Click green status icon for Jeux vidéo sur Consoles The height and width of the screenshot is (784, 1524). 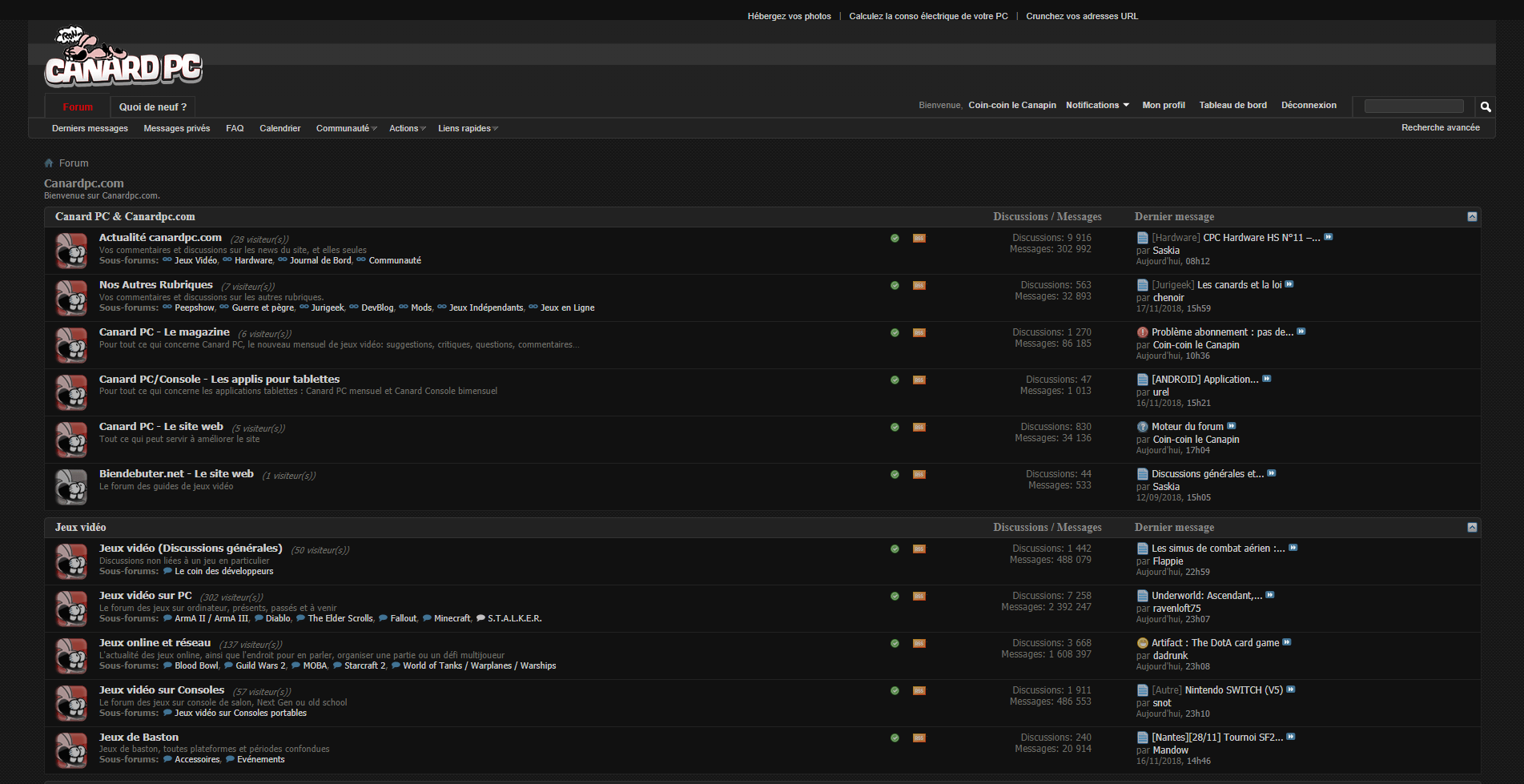pos(895,690)
